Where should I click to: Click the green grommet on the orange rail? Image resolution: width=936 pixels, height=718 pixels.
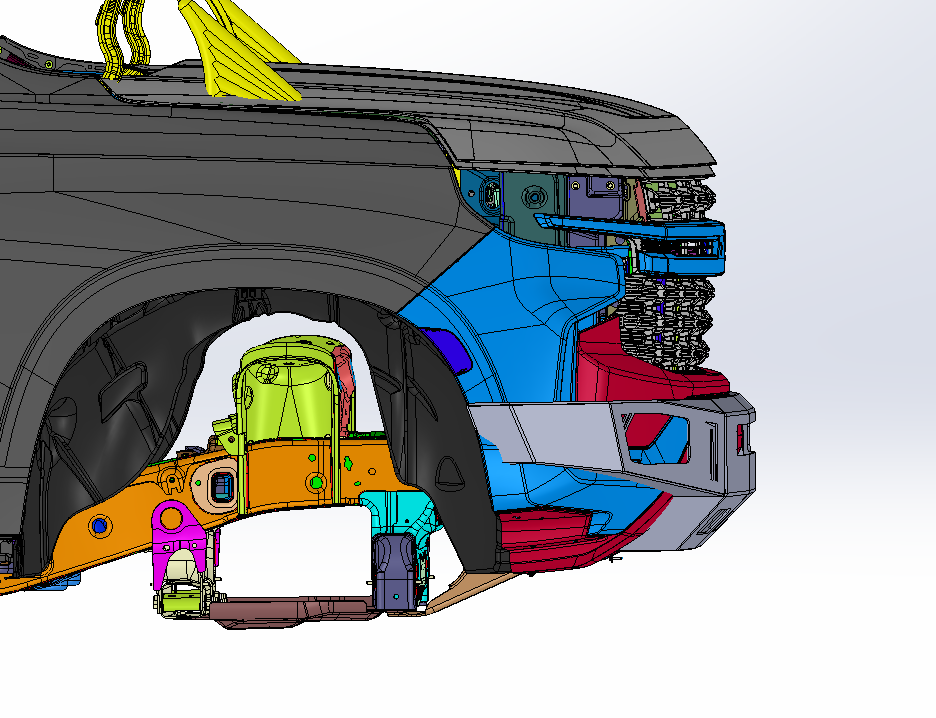pyautogui.click(x=315, y=483)
